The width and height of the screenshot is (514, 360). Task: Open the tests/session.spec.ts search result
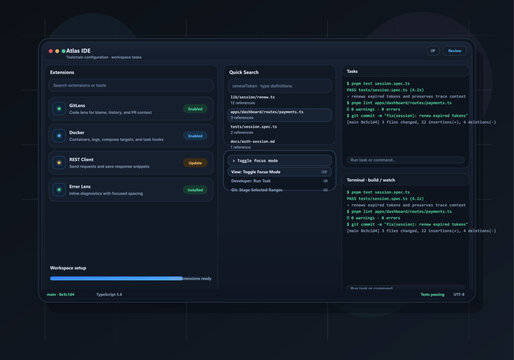[x=280, y=129]
